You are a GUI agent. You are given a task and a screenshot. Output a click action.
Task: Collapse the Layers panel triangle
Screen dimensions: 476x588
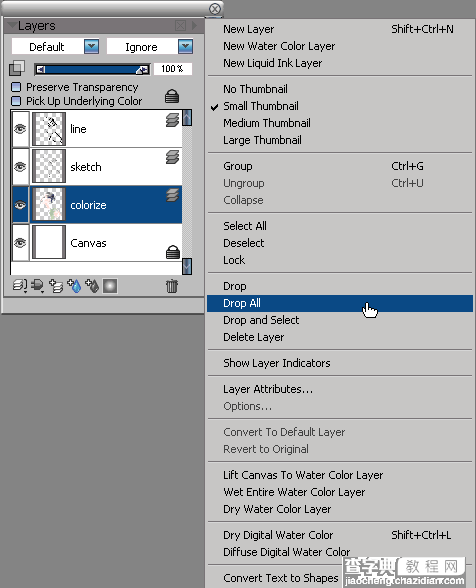tap(12, 25)
